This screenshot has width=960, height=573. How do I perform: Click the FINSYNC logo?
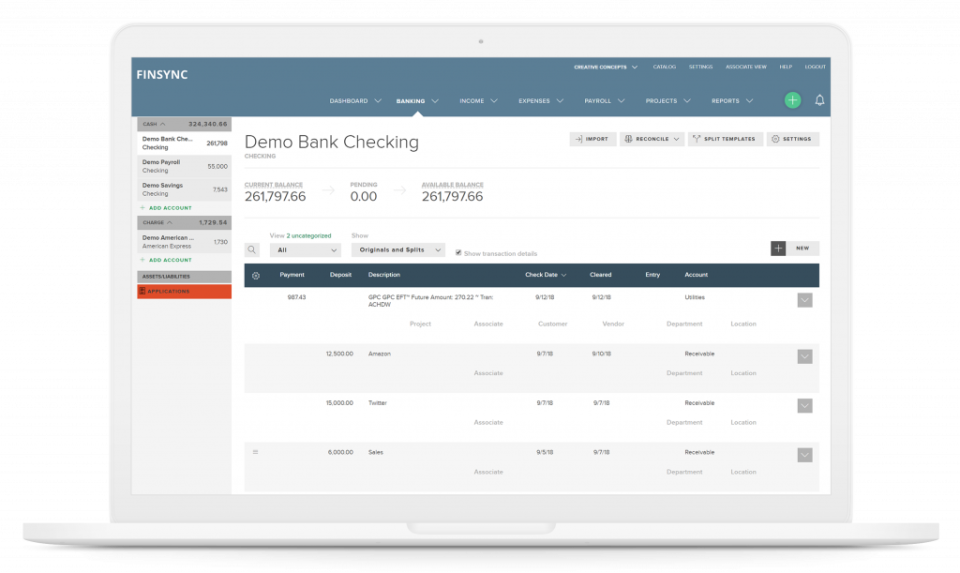pos(162,75)
